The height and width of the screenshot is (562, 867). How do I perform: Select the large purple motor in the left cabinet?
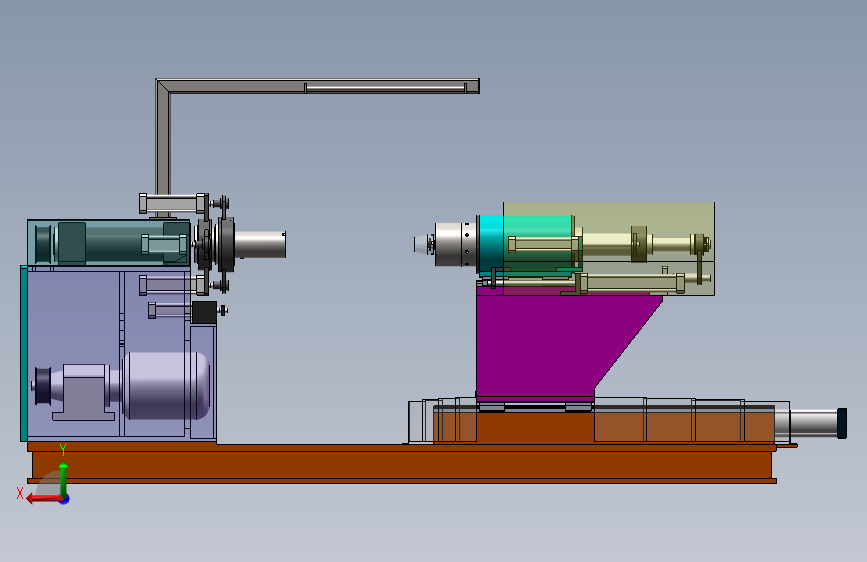click(x=166, y=386)
